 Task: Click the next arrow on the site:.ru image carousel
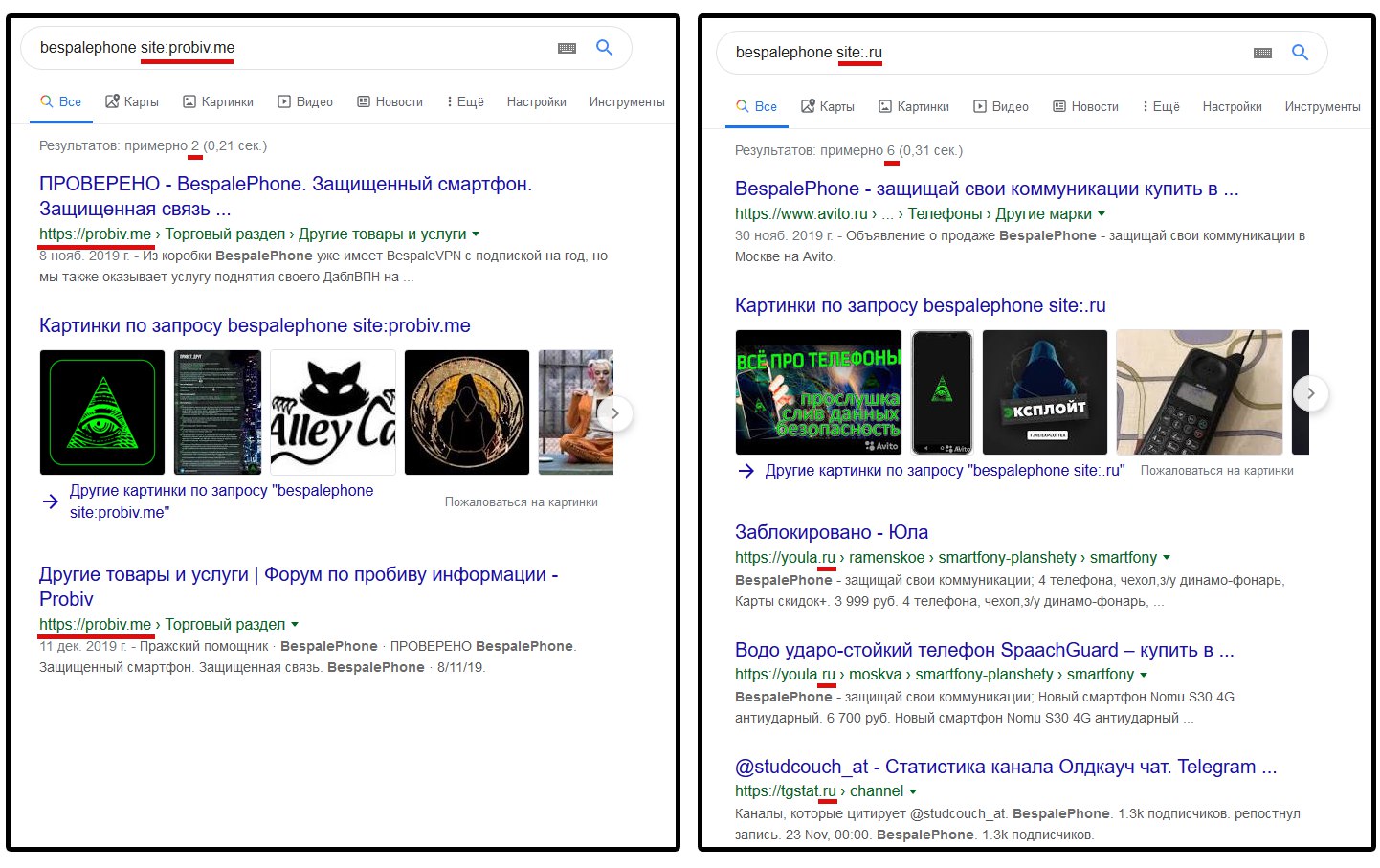(1311, 393)
